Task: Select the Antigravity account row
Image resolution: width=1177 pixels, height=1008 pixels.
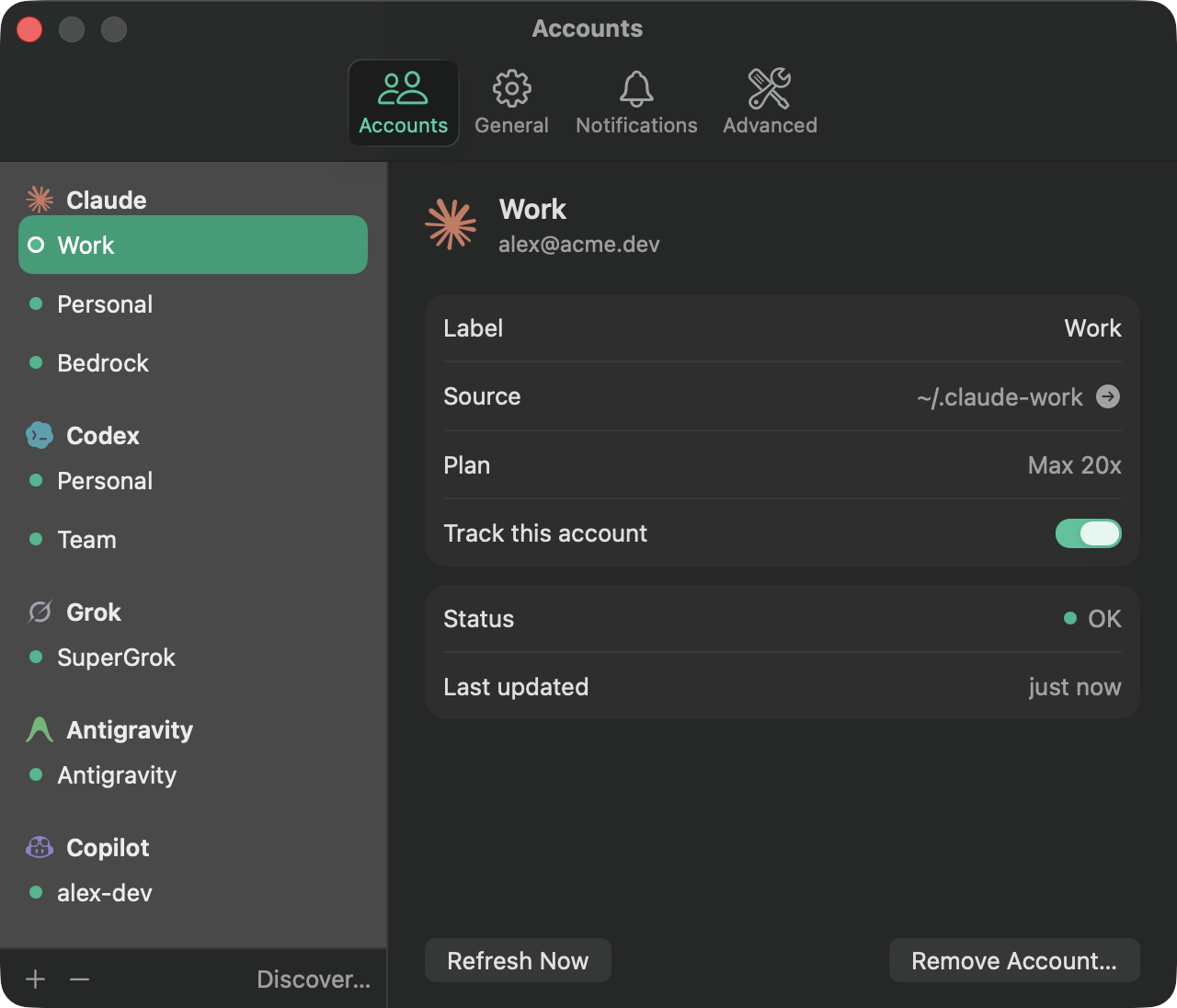Action: (193, 774)
